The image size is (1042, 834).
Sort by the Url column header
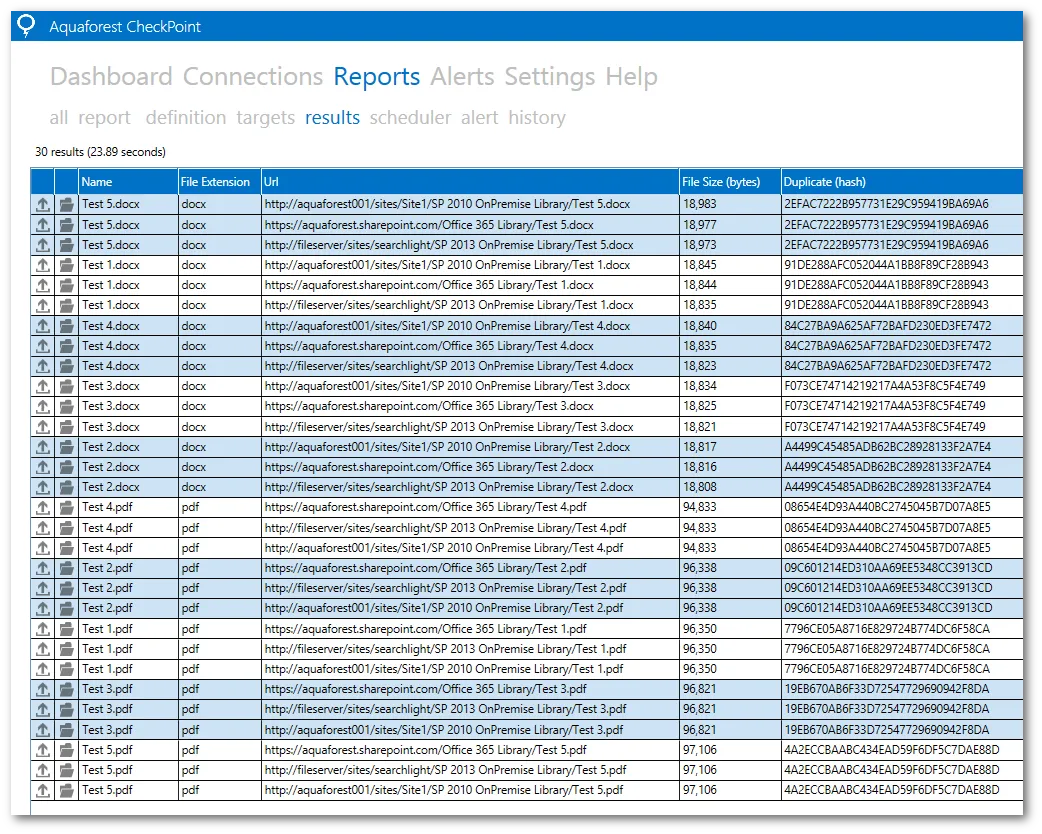pyautogui.click(x=470, y=181)
